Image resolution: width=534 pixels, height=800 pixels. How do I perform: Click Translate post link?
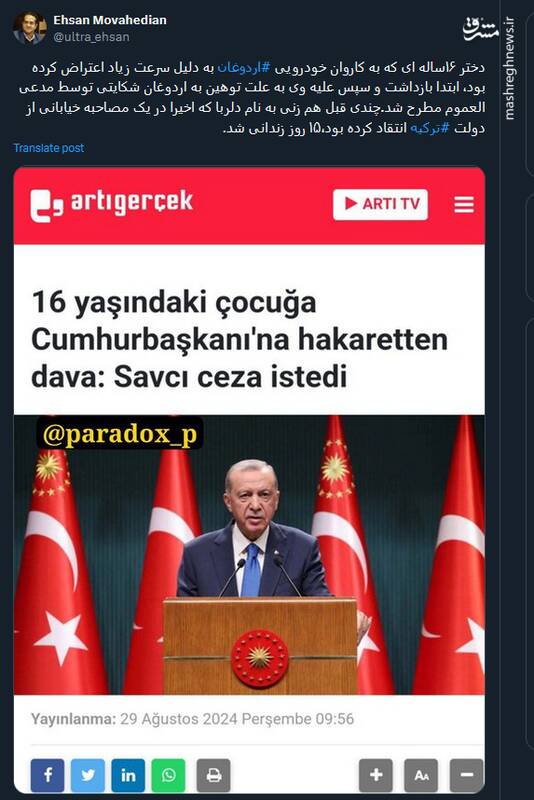pos(48,148)
